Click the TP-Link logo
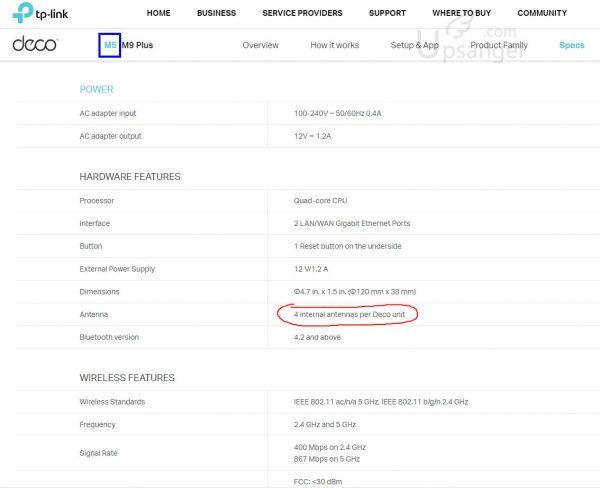This screenshot has width=600, height=488. click(x=40, y=13)
